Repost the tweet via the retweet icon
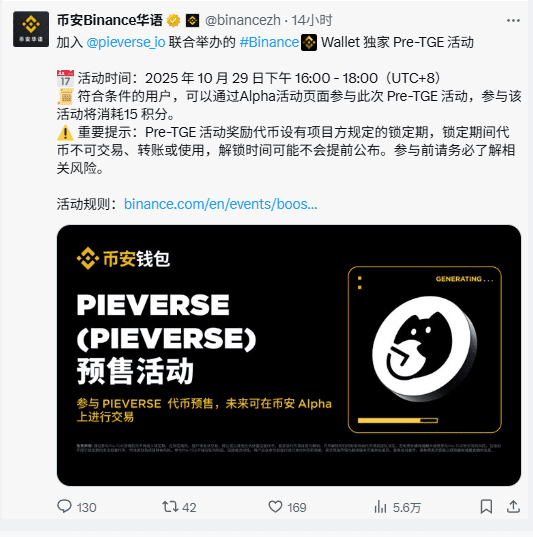Viewport: 533px width, 537px height. click(170, 507)
